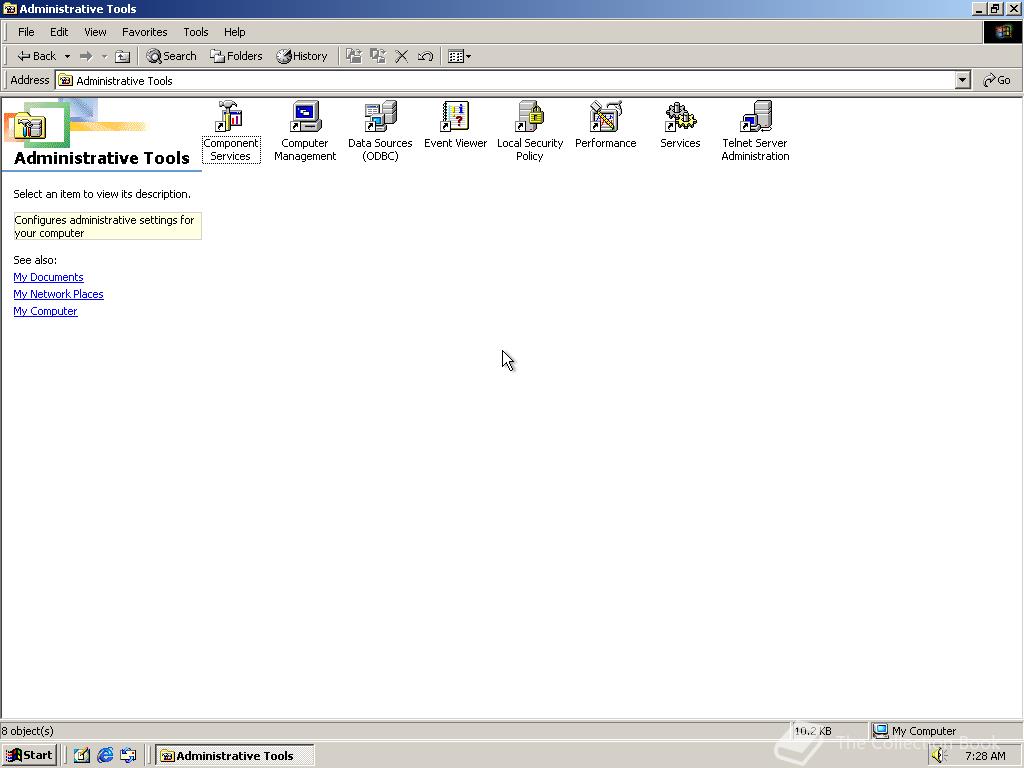Click the folder icon in the title bar
This screenshot has height=768, width=1024.
tap(10, 8)
